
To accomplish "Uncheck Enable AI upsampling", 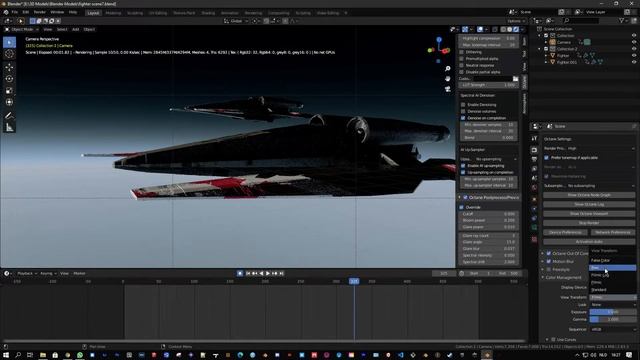I will (463, 166).
